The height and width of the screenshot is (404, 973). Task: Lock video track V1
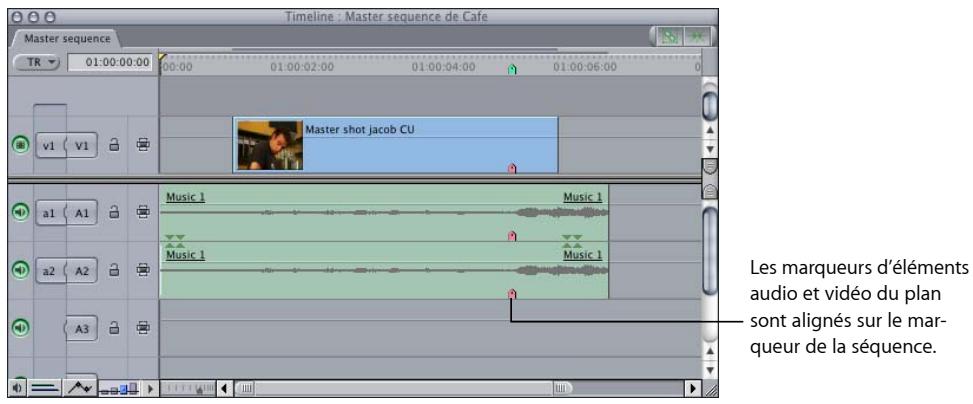pyautogui.click(x=114, y=146)
